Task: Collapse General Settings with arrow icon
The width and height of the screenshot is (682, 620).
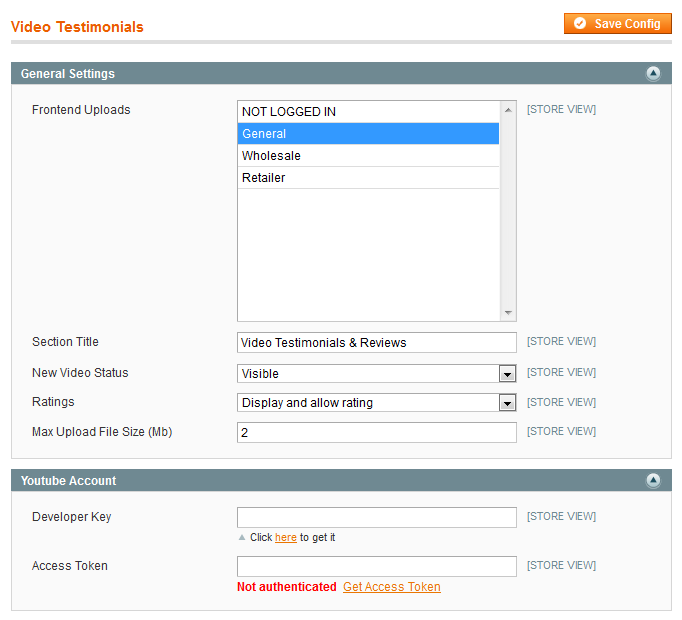Action: [x=652, y=73]
